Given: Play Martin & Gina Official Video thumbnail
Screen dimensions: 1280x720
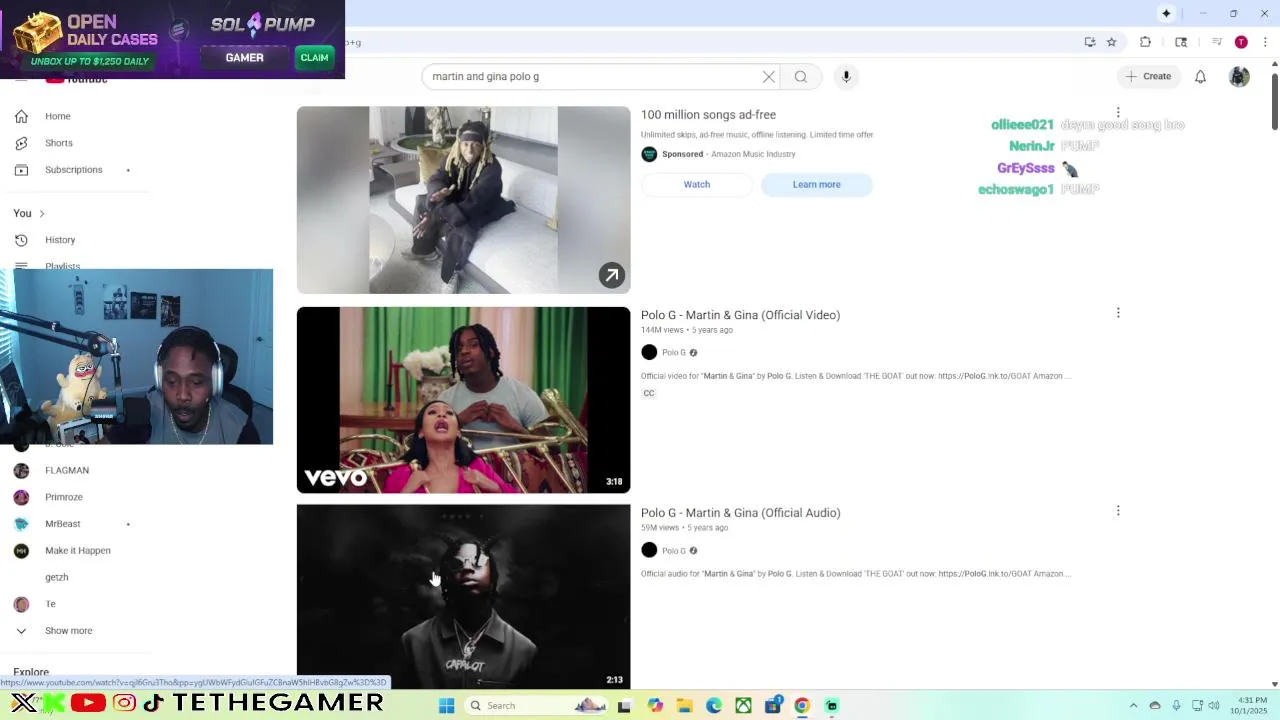Looking at the screenshot, I should point(463,400).
